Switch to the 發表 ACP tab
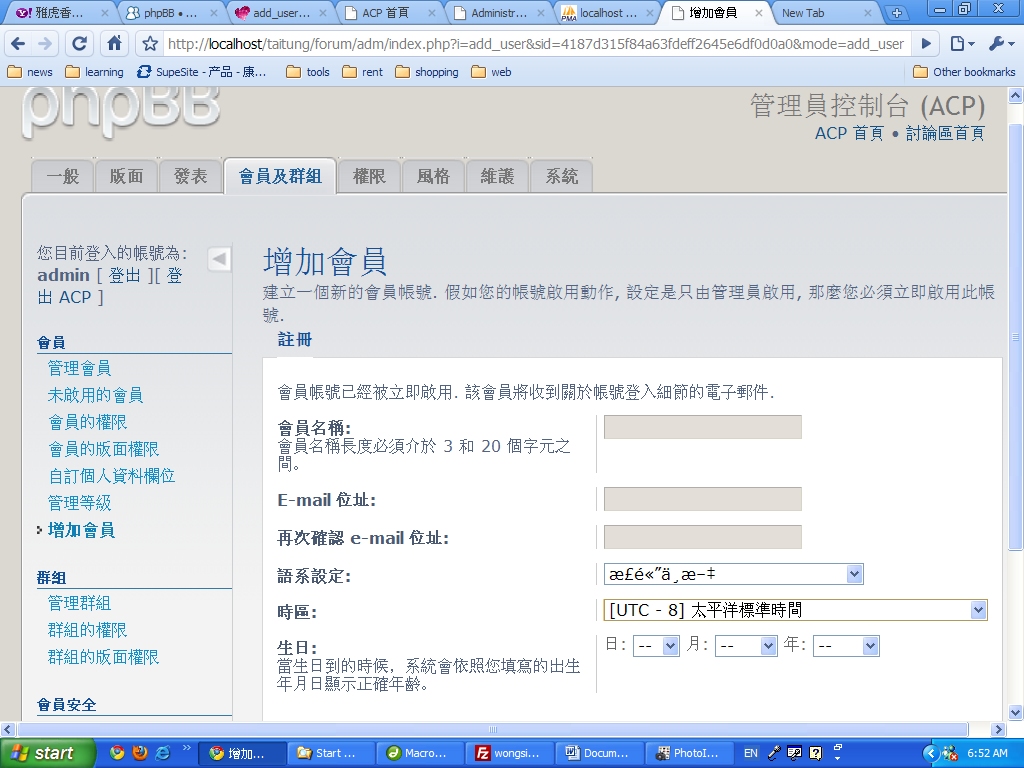Viewport: 1024px width, 768px height. (x=191, y=176)
